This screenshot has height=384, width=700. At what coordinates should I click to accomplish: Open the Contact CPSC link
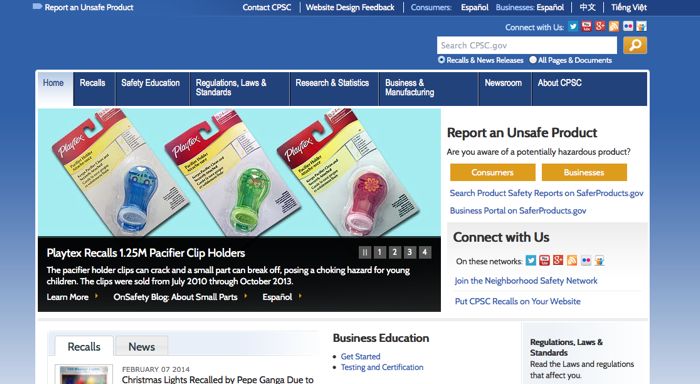[x=267, y=7]
